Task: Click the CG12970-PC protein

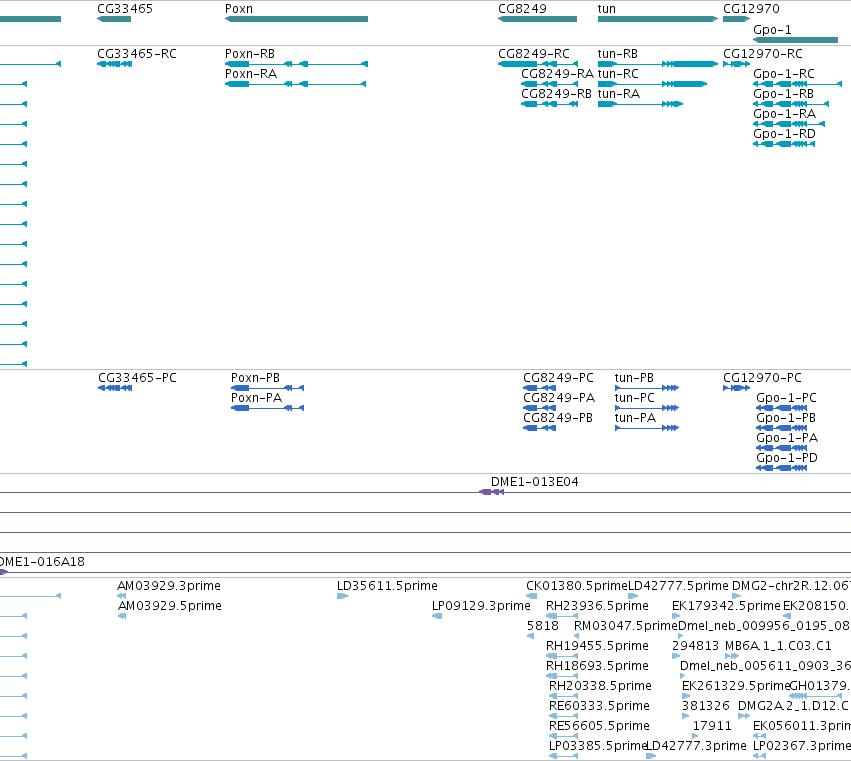Action: point(736,388)
